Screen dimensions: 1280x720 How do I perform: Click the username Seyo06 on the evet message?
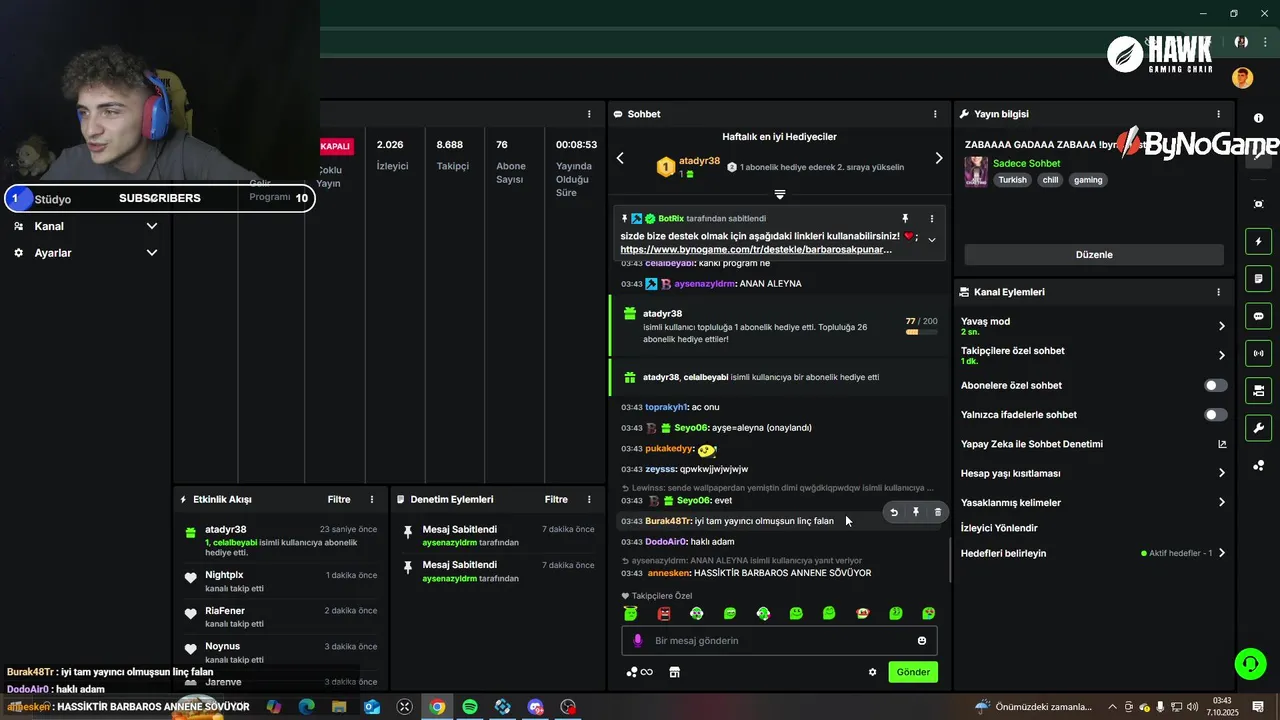[x=693, y=500]
